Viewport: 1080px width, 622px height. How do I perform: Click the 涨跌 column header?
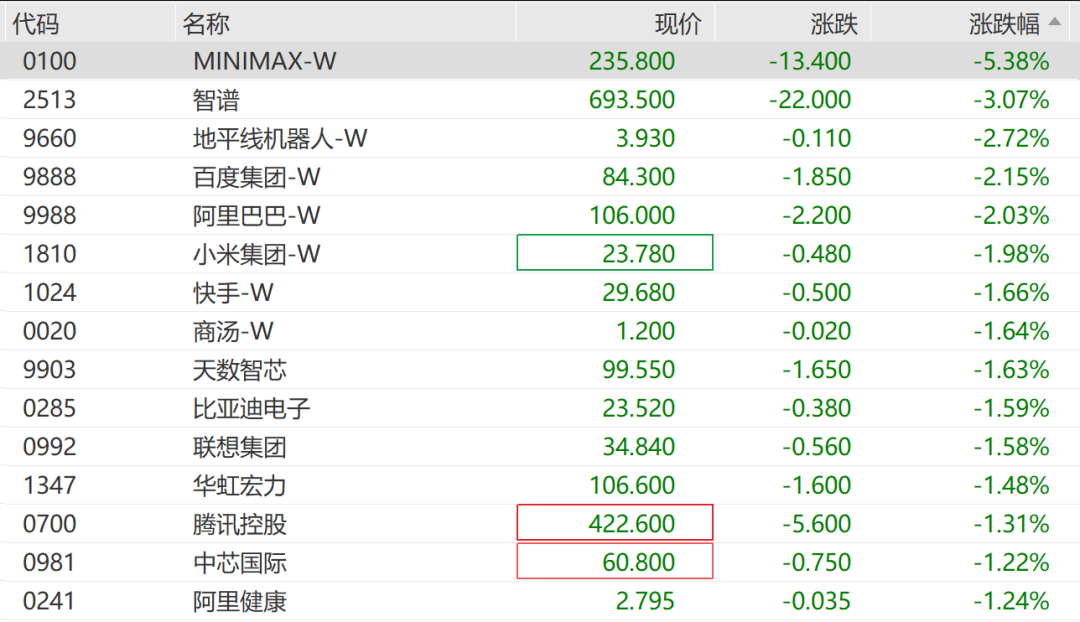pos(833,23)
